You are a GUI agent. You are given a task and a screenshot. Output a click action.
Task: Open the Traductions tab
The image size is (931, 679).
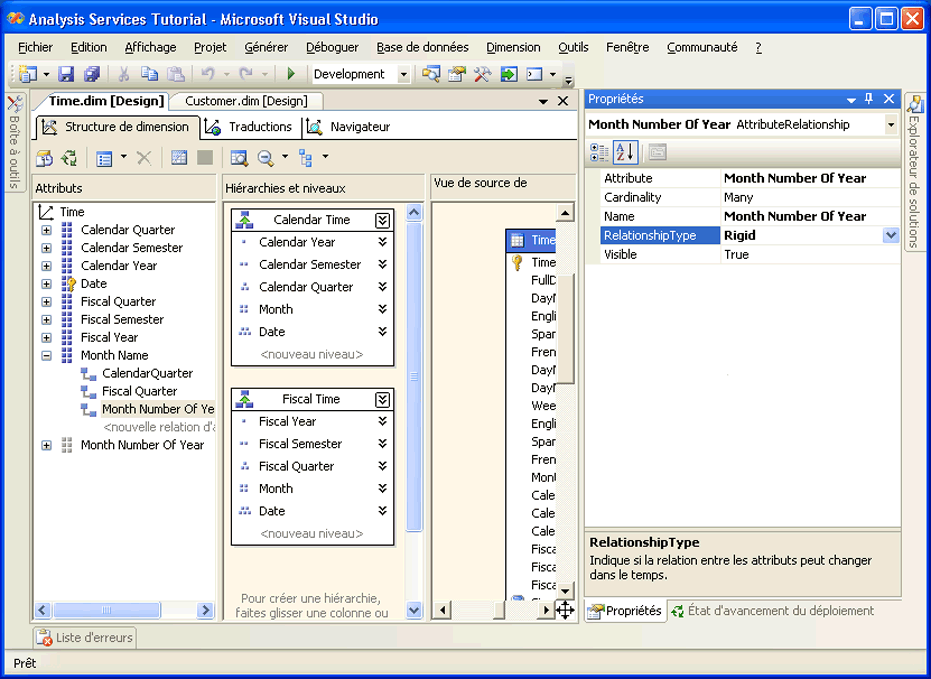tap(259, 127)
